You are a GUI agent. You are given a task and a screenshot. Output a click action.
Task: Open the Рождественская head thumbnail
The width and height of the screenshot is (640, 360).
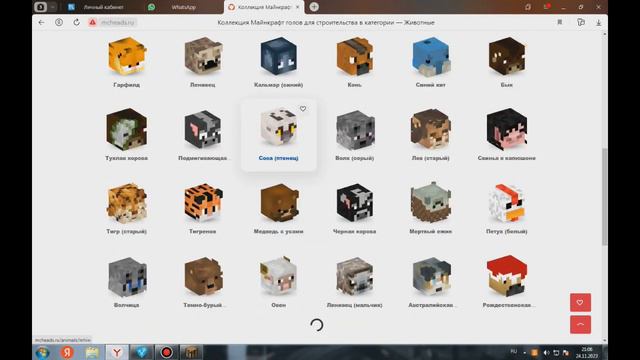click(507, 276)
